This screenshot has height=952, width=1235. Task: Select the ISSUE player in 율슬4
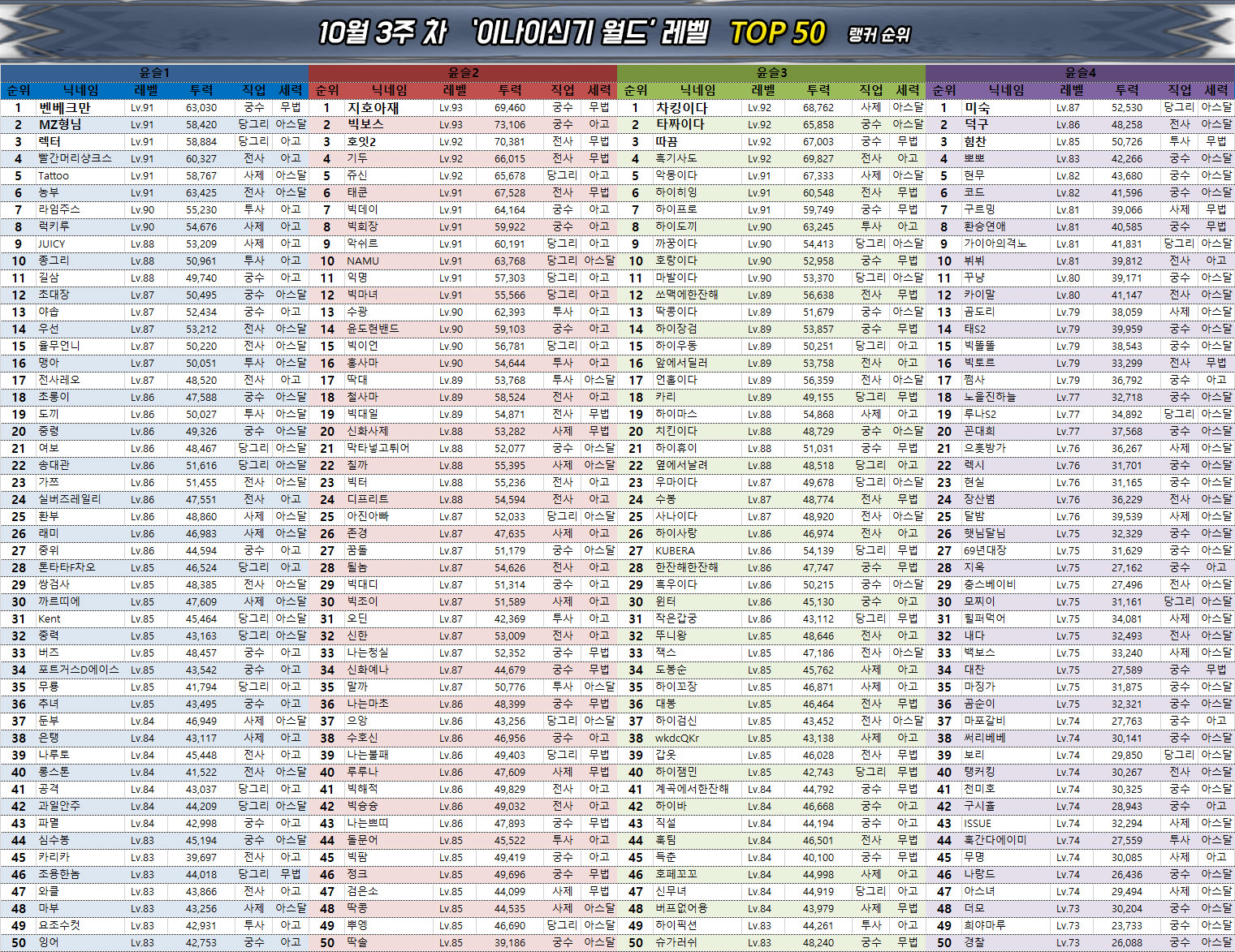pyautogui.click(x=978, y=824)
